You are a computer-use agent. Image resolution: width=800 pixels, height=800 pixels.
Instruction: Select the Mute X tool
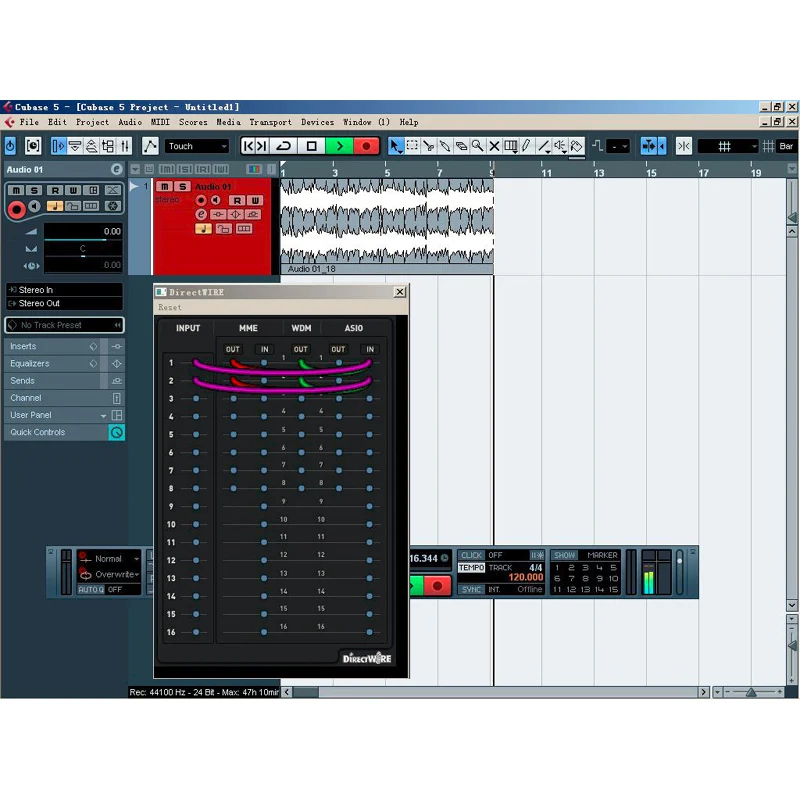(x=494, y=146)
